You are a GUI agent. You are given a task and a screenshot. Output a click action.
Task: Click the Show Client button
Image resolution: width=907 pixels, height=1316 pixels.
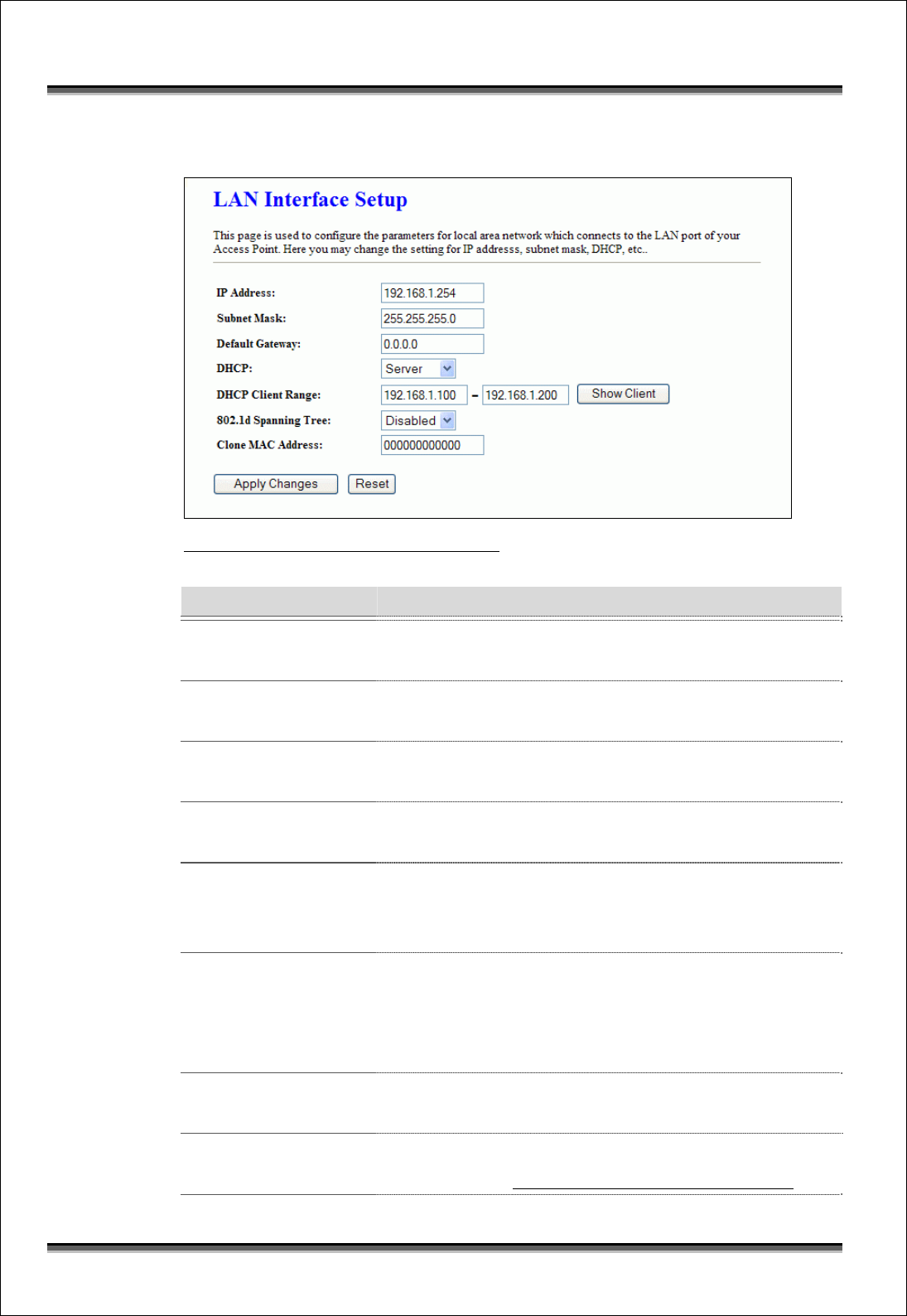pos(623,394)
